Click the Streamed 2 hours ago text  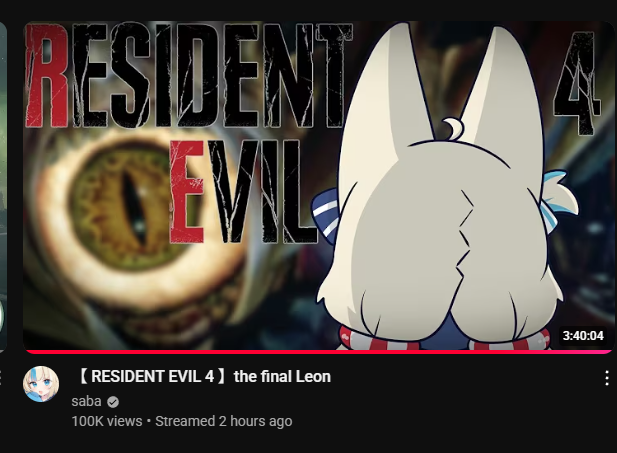click(x=224, y=421)
